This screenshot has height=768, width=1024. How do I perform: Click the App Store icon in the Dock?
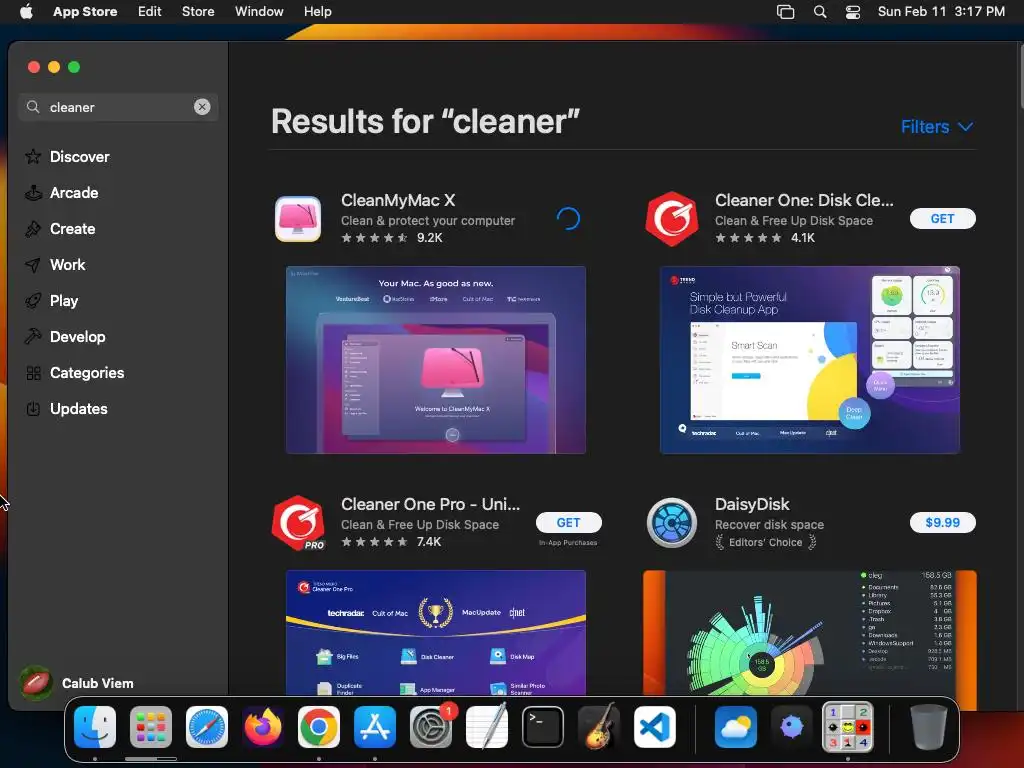[x=375, y=727]
